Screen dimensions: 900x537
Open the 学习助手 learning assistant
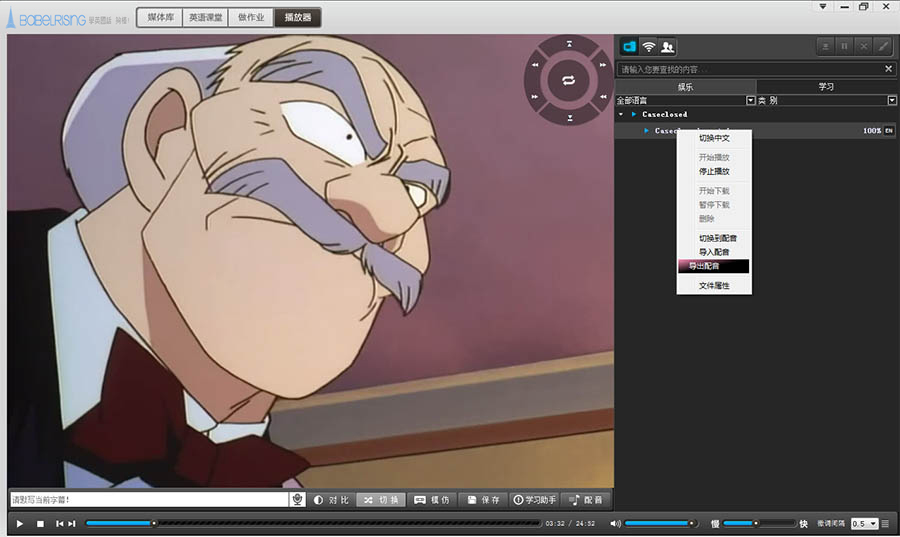534,500
